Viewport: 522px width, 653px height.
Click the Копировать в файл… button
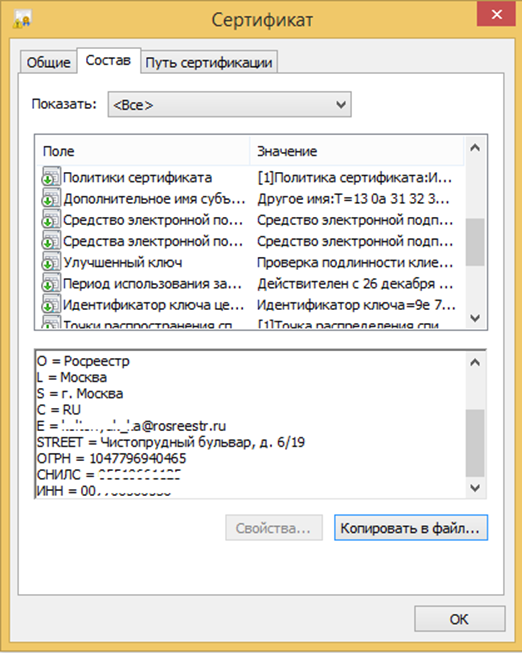[x=411, y=528]
